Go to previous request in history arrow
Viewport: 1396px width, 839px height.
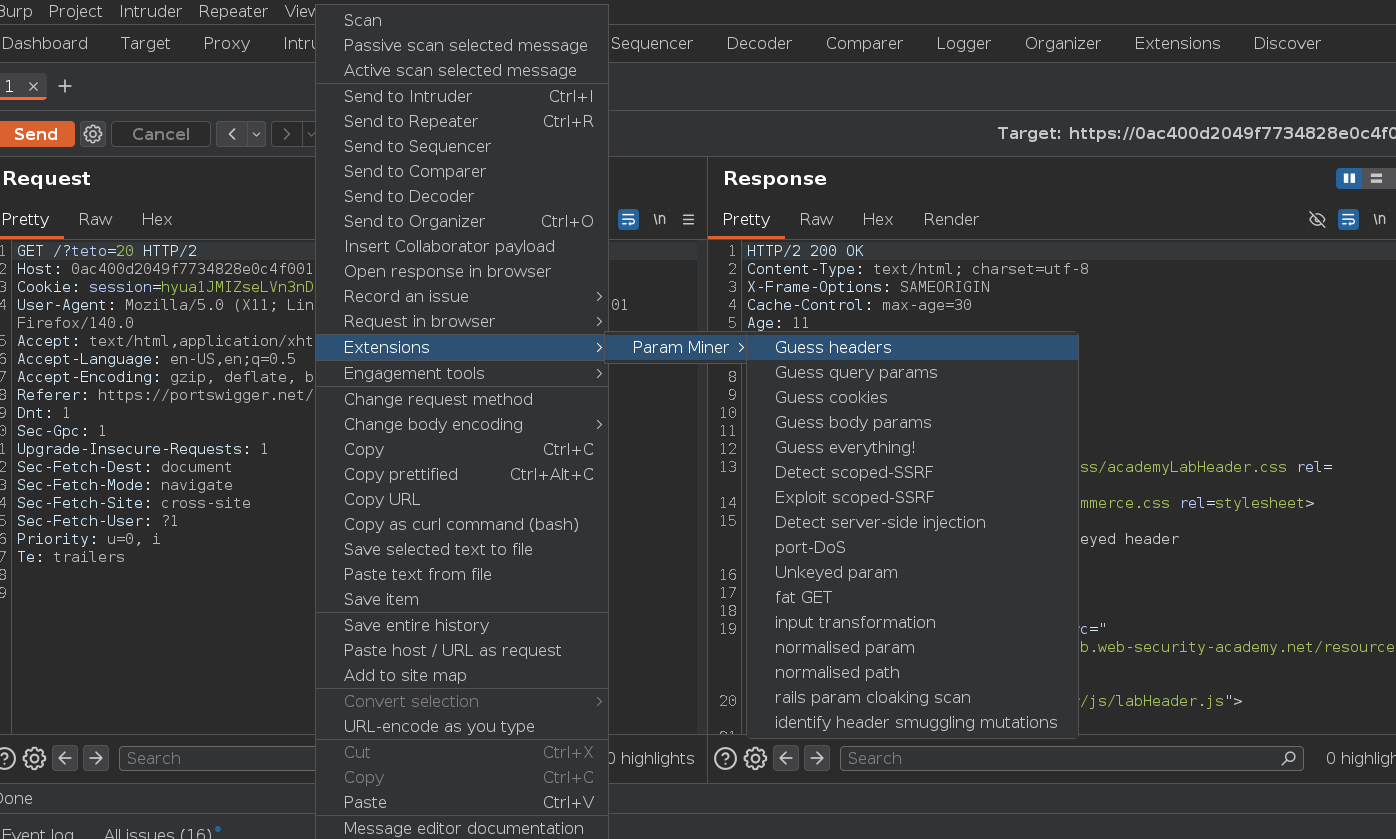(232, 134)
